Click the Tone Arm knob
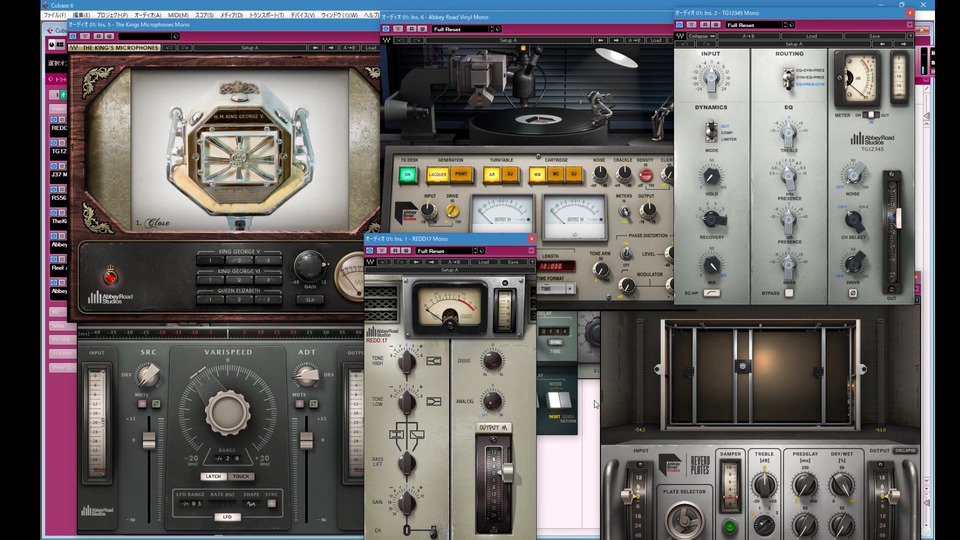 [x=601, y=269]
